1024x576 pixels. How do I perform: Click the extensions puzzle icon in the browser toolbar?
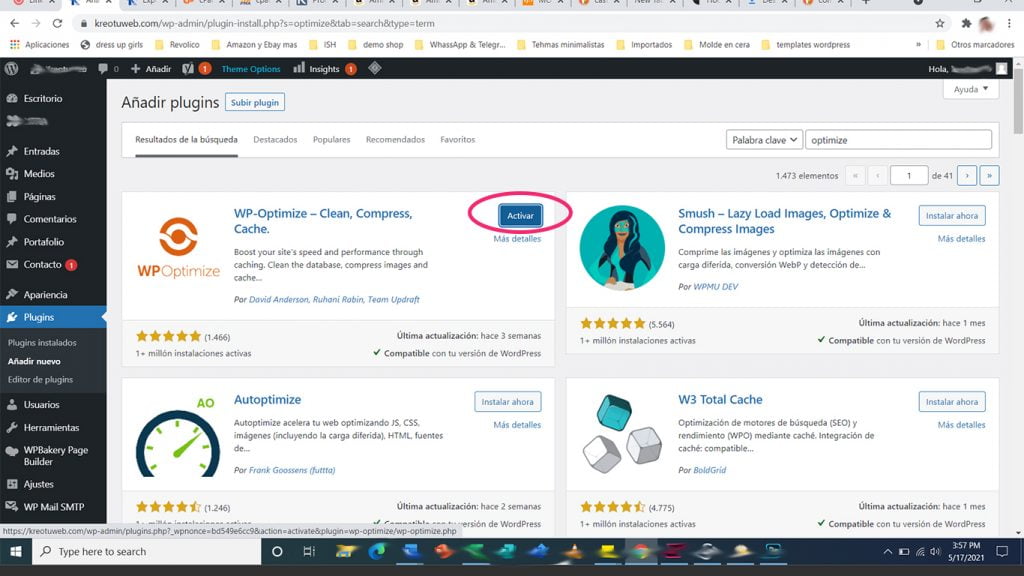[x=966, y=21]
